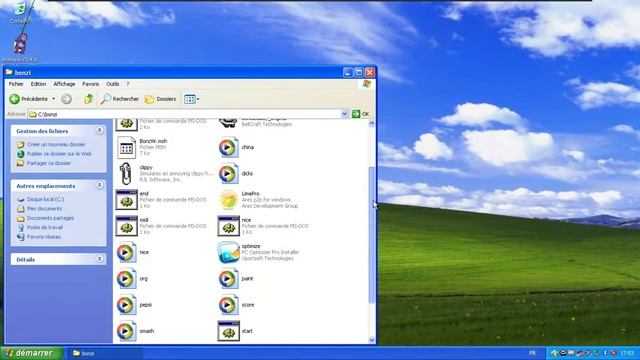The image size is (640, 360).
Task: Select the midi MS-DOS batch file icon
Action: coord(127,226)
